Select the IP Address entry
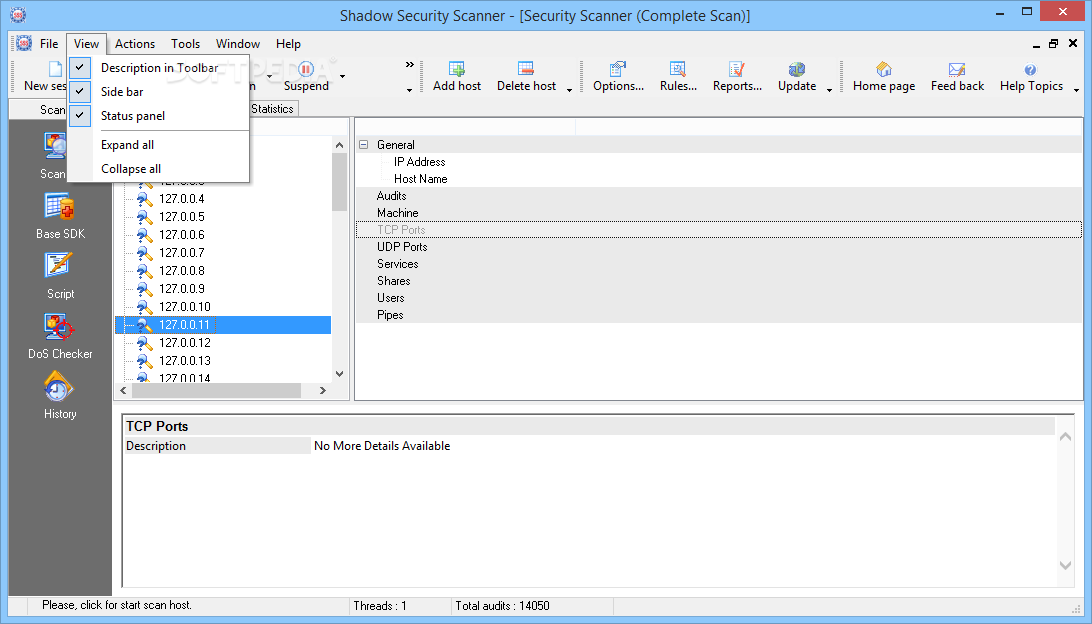Viewport: 1092px width, 624px height. tap(419, 162)
